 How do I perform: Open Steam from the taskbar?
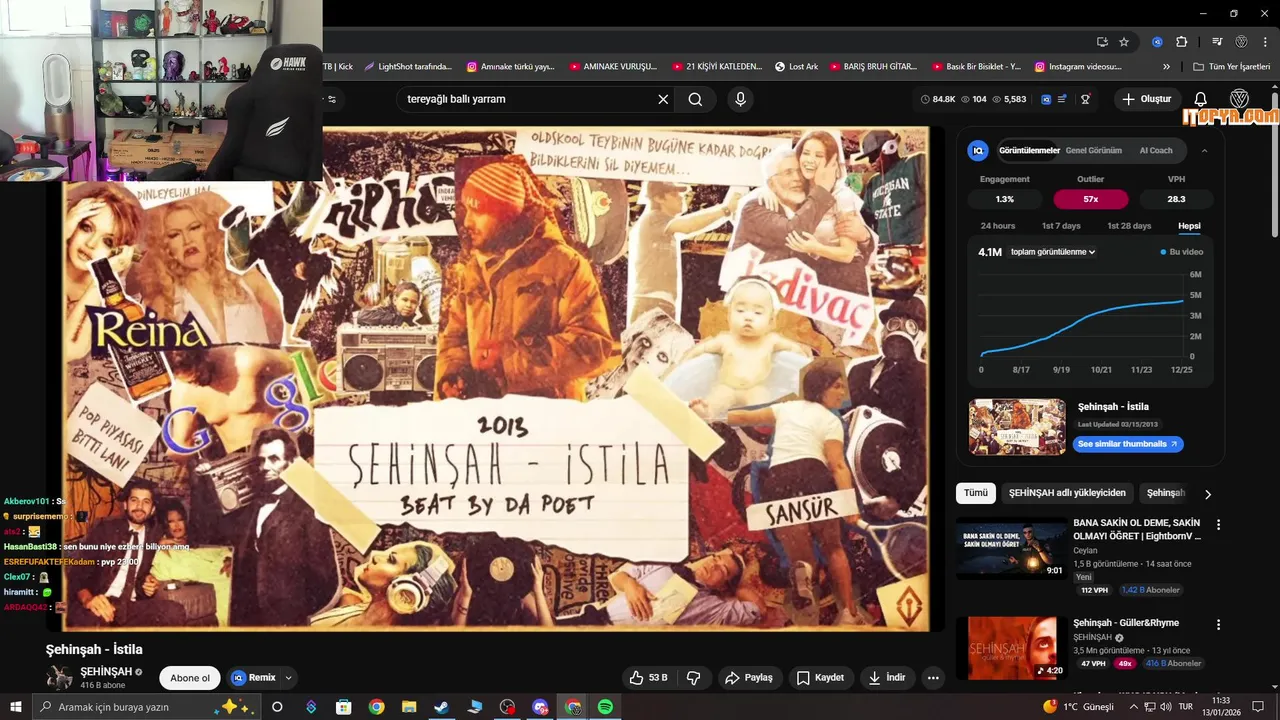click(441, 707)
